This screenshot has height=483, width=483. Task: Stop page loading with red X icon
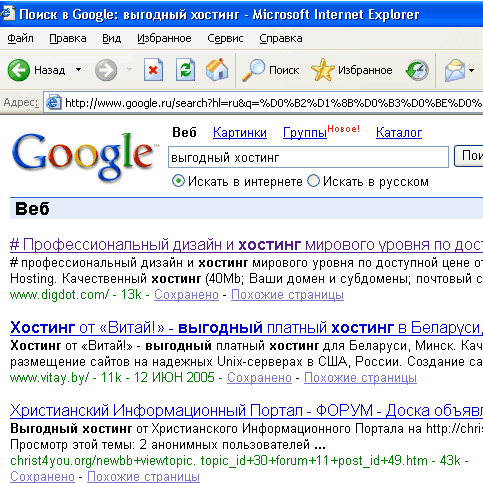tap(153, 70)
